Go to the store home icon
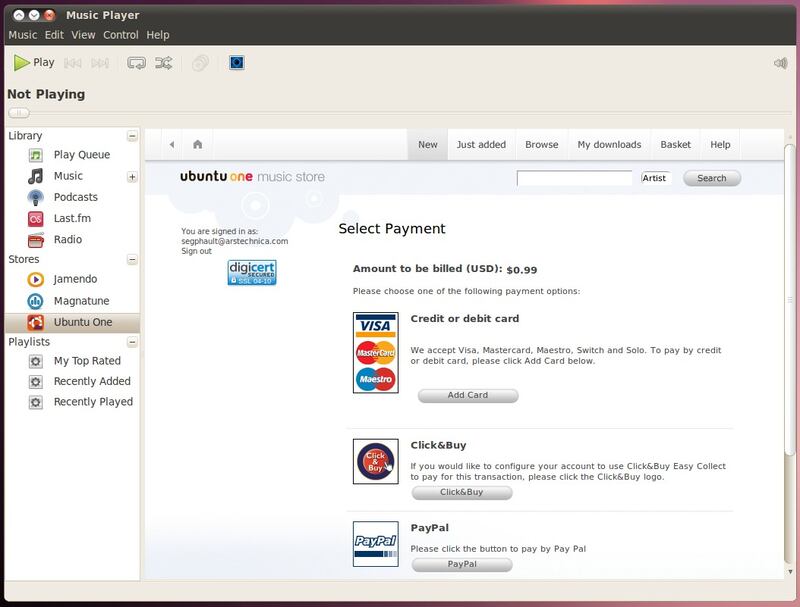The height and width of the screenshot is (607, 800). [198, 144]
